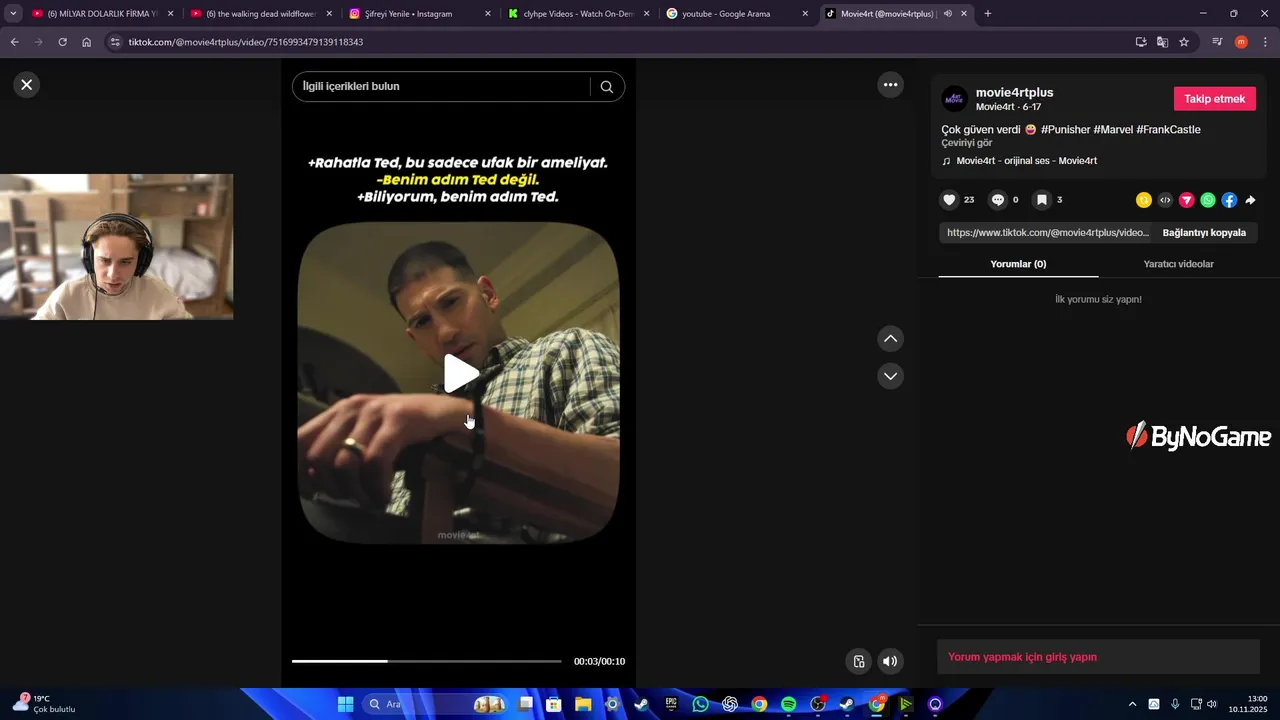Share the video to WhatsApp
Viewport: 1280px width, 720px height.
click(x=1208, y=200)
